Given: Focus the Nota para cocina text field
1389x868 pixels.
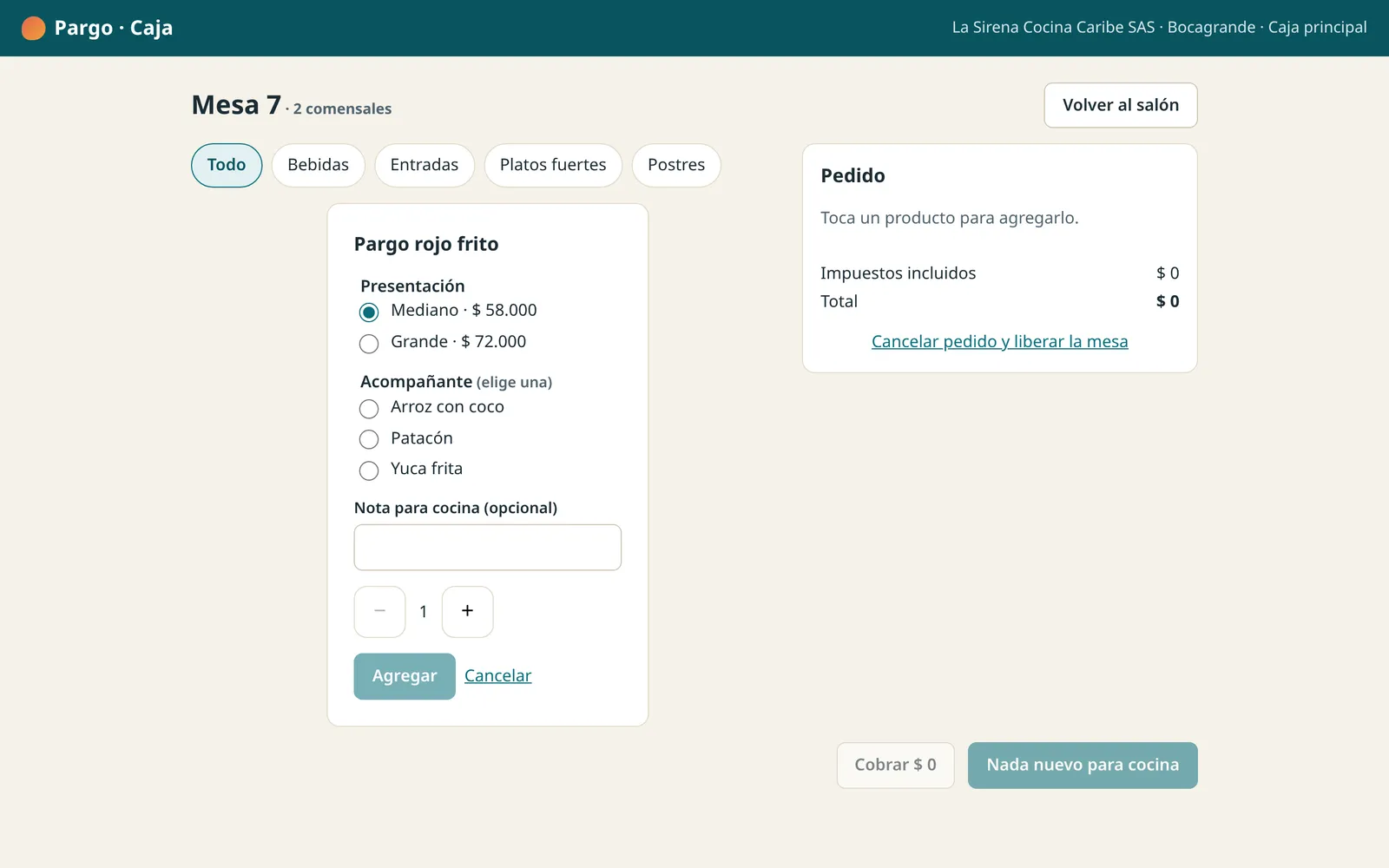Looking at the screenshot, I should point(488,548).
